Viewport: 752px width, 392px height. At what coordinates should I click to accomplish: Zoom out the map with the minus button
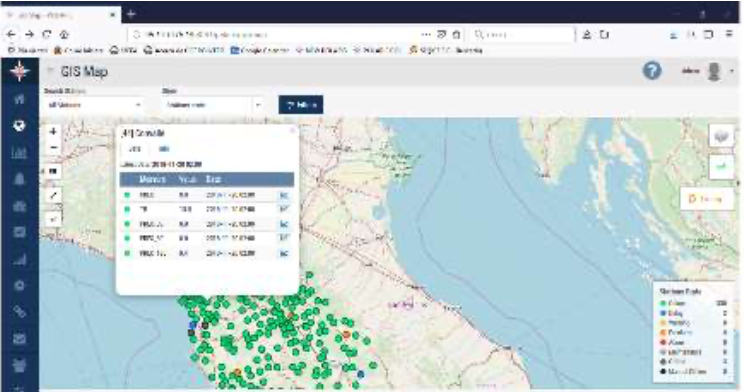54,147
